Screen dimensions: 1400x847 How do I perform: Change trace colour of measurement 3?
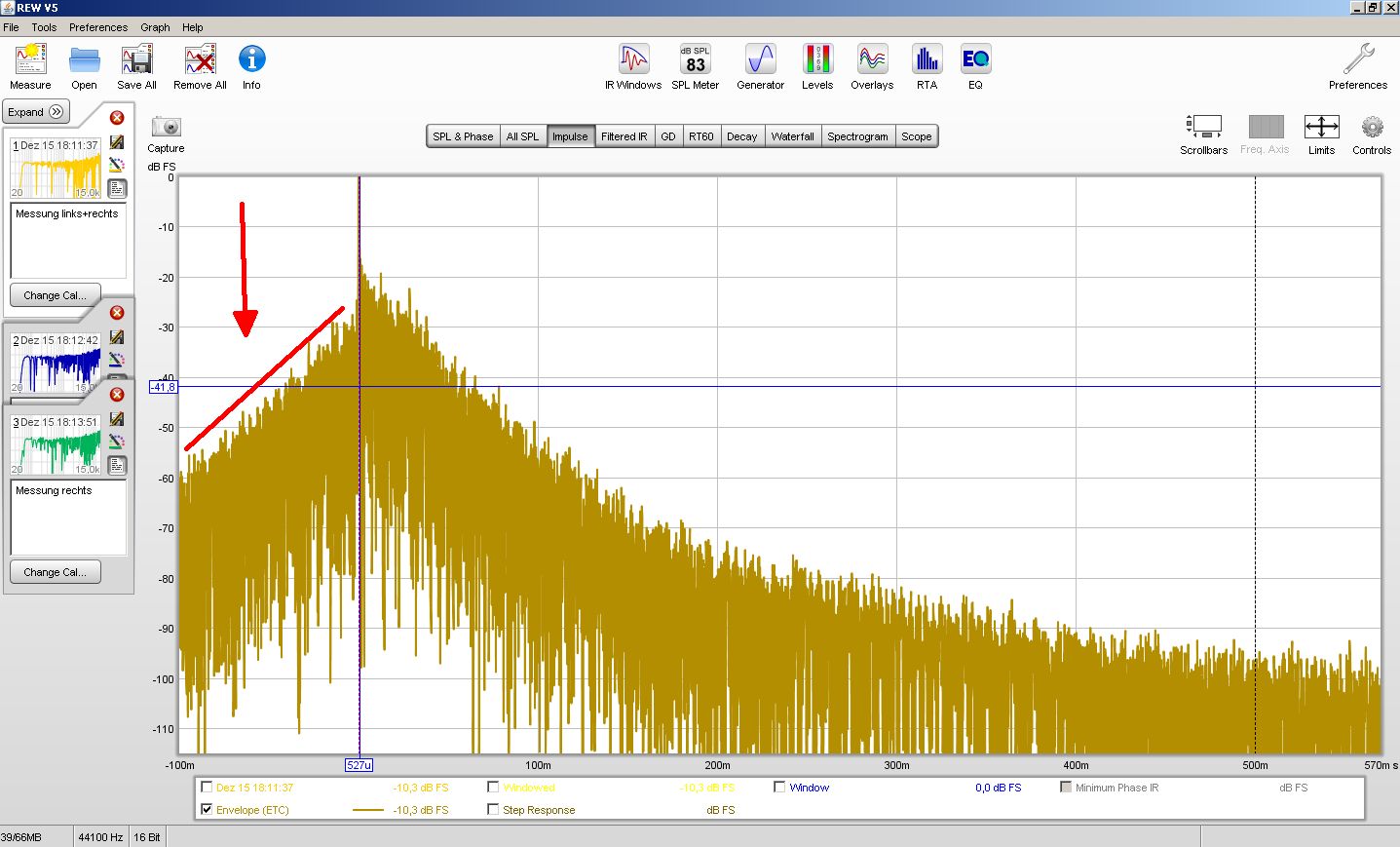click(117, 442)
